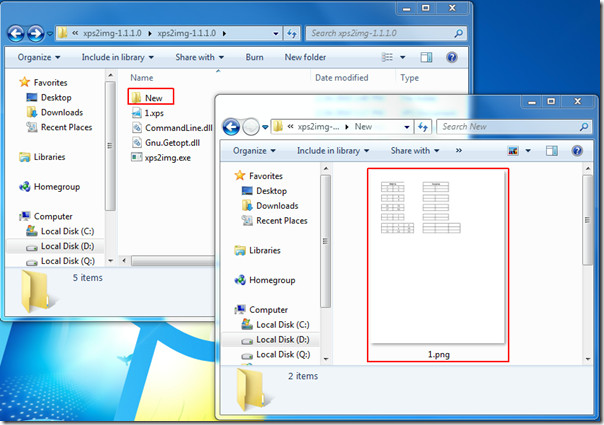Select the Gnu.Getopt.dll file
Screen dimensions: 604x425
pyautogui.click(x=166, y=143)
